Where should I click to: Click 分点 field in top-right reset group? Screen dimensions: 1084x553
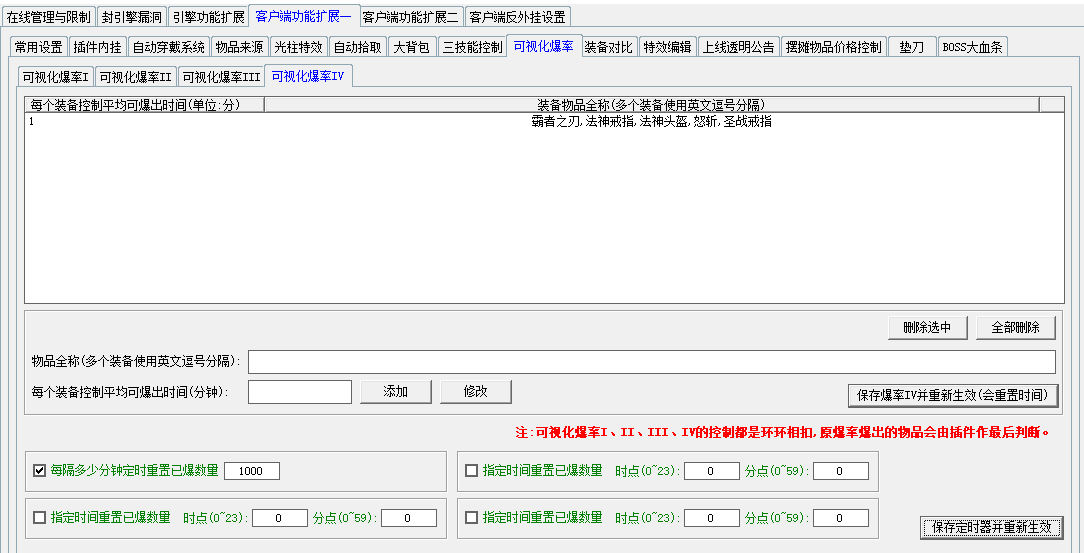pos(841,471)
